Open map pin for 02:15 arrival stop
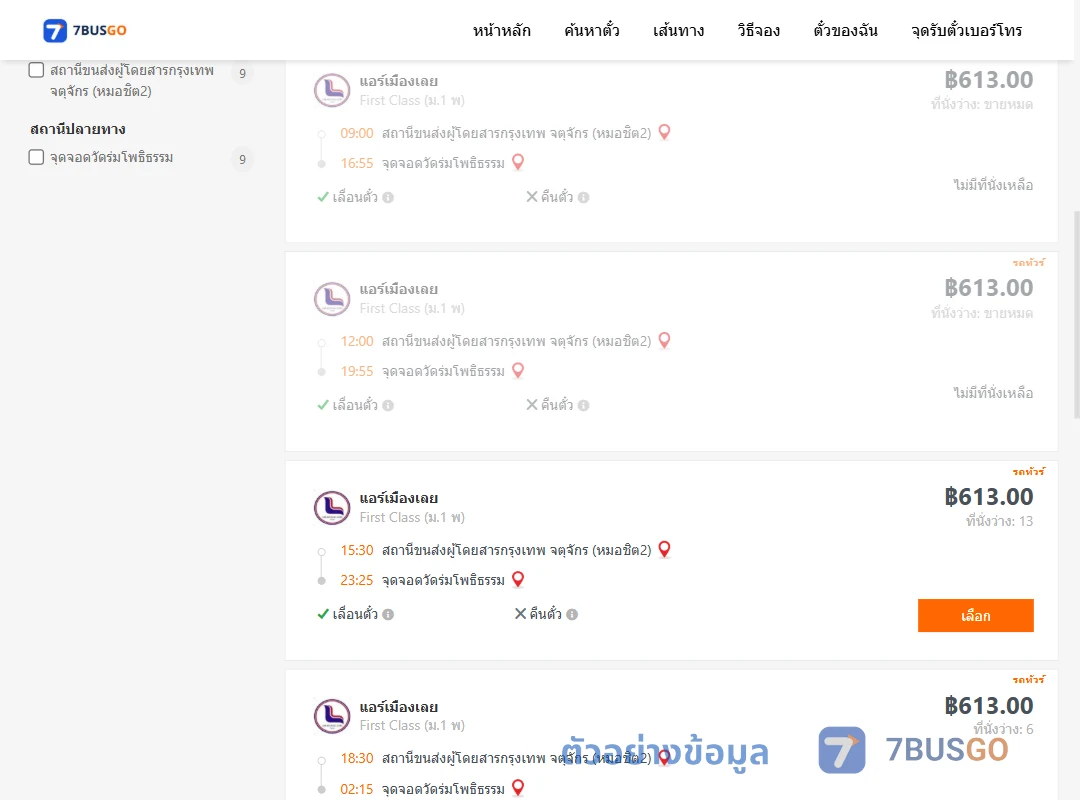 [518, 788]
